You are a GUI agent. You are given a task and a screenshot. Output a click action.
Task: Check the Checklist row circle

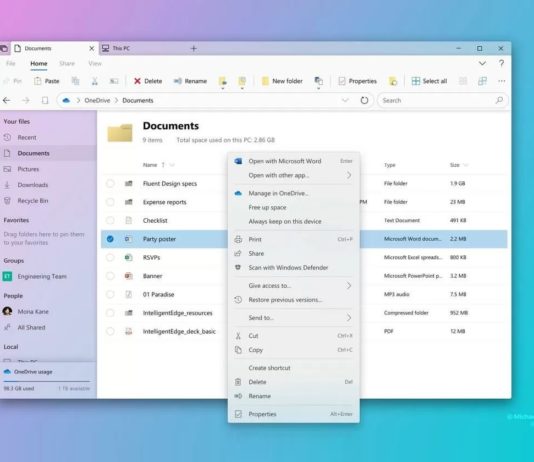[110, 220]
